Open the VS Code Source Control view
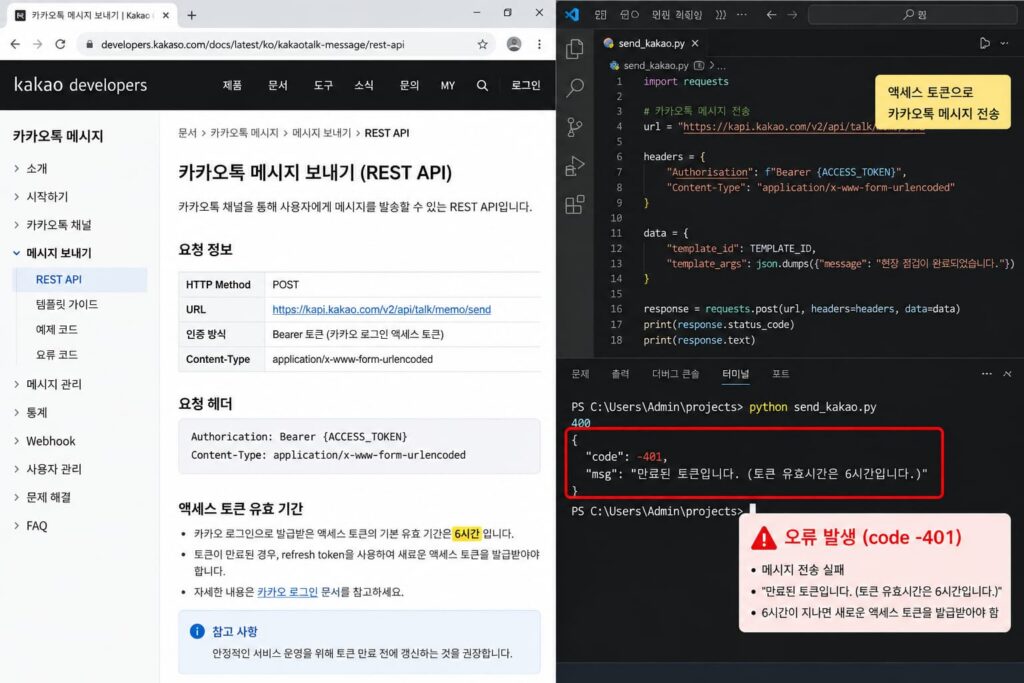 point(575,127)
